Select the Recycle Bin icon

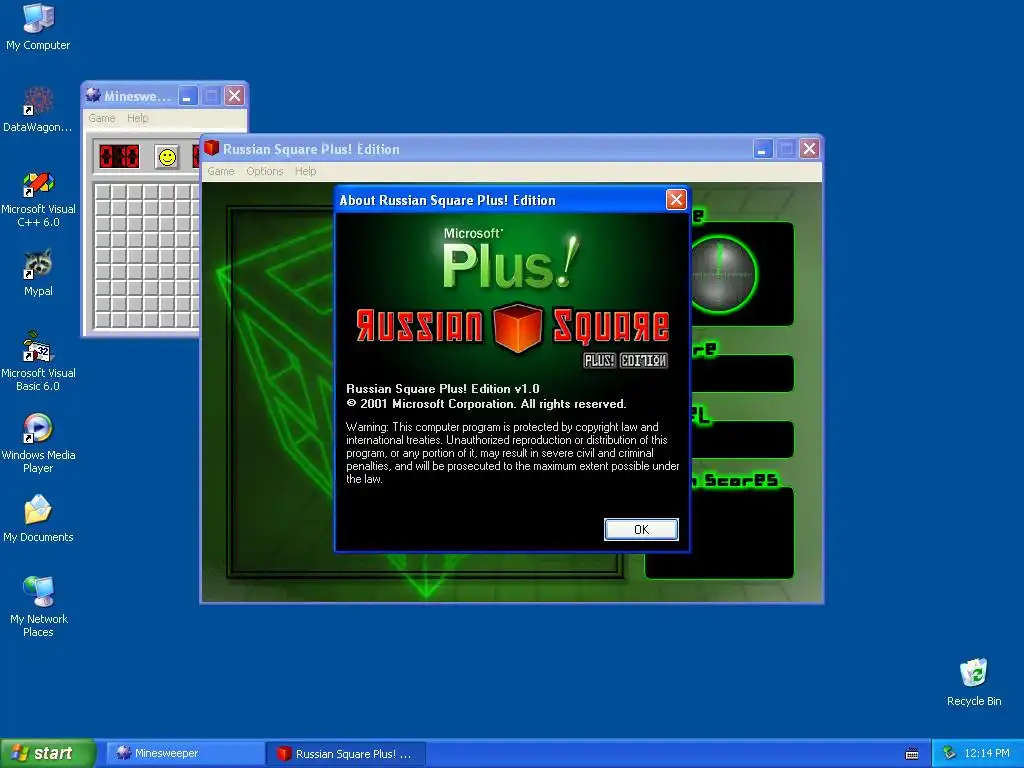point(974,682)
